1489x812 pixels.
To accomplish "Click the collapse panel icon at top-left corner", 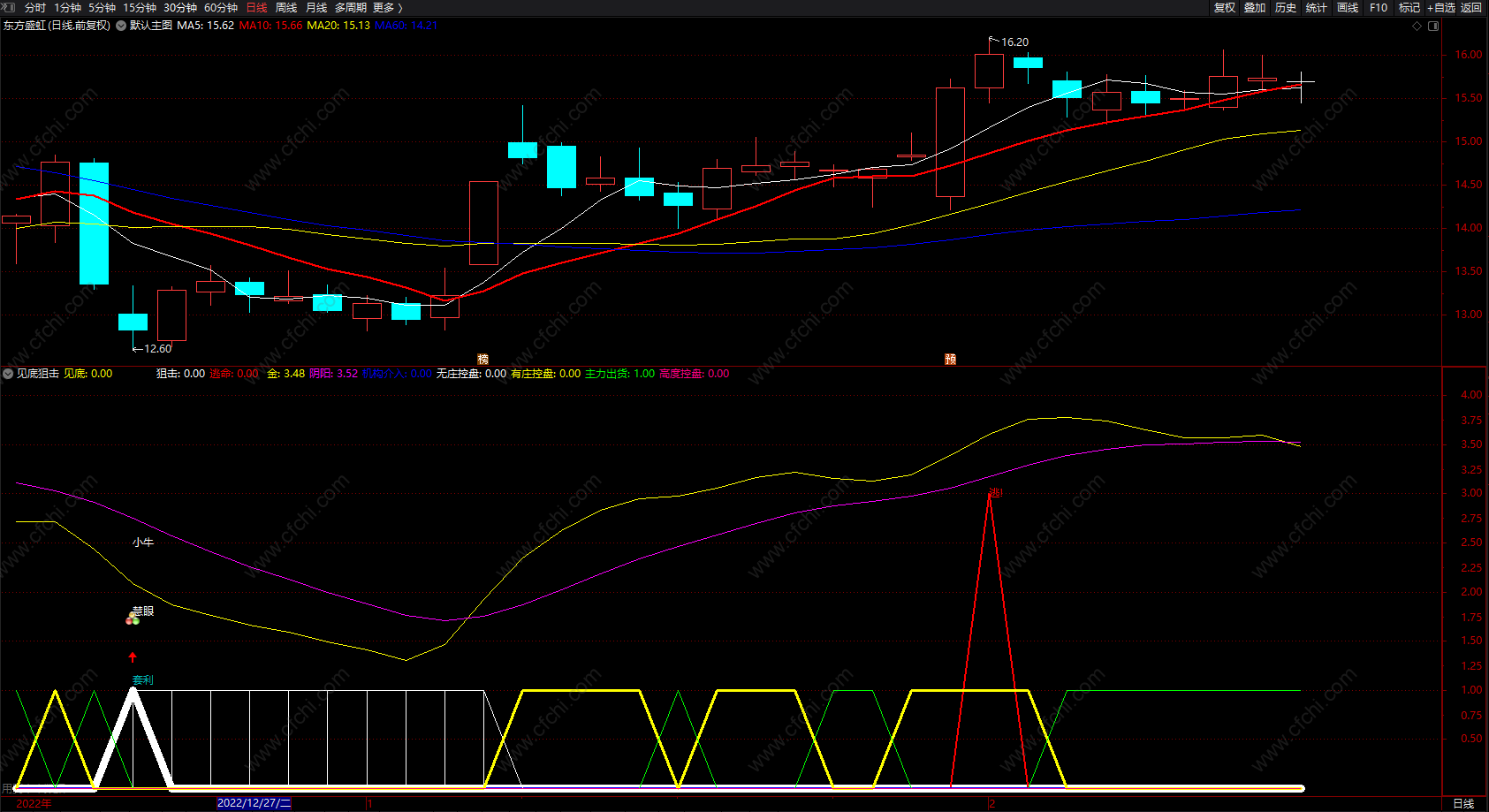I will click(10, 7).
